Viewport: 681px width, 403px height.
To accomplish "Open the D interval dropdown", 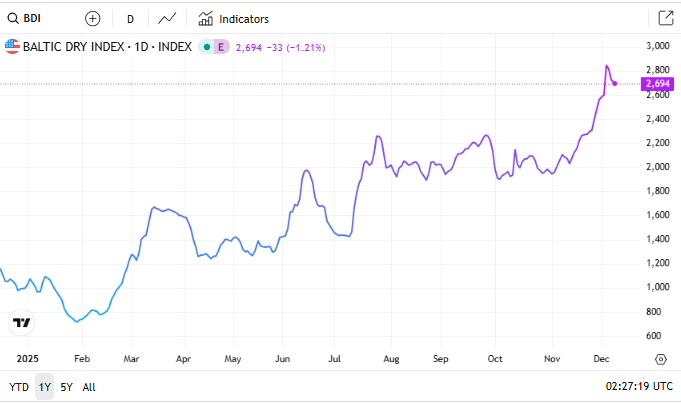I will click(x=130, y=18).
